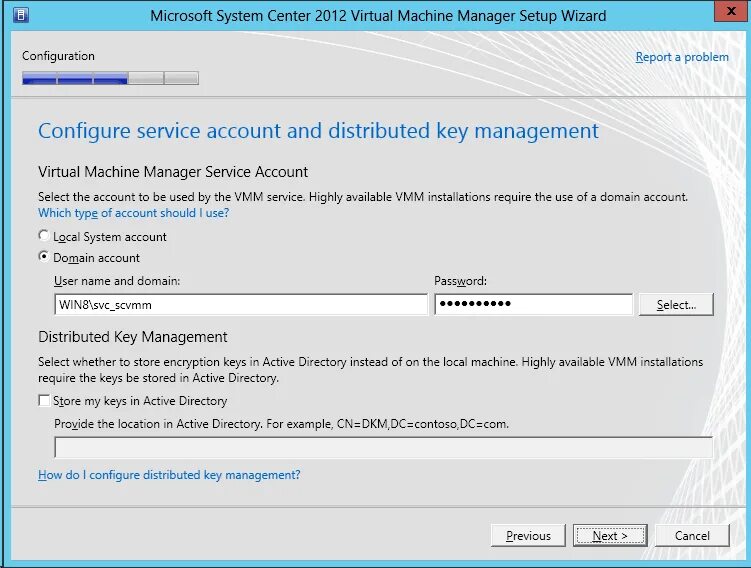Screen dimensions: 751x568
Task: Click the 'User name and domain:' label
Action: coord(117,281)
